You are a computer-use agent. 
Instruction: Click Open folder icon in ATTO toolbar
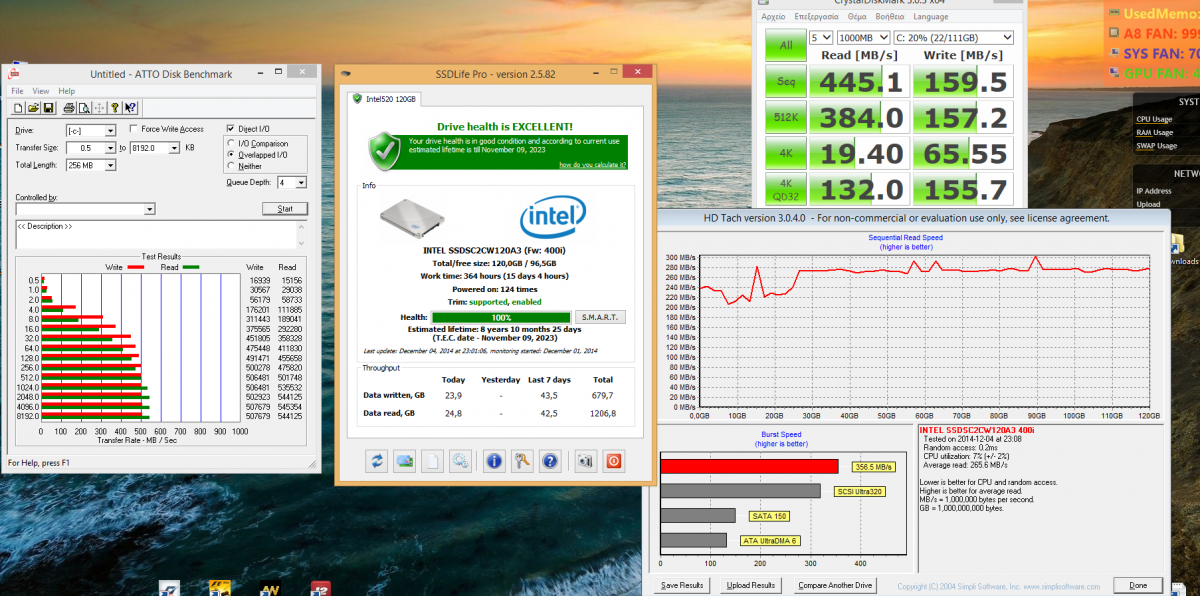pyautogui.click(x=34, y=108)
